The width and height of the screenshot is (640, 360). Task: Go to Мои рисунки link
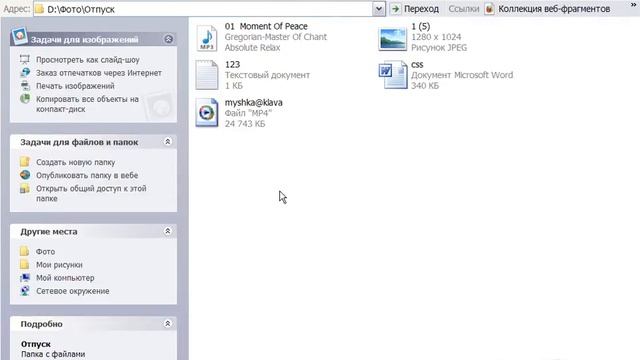pos(59,264)
